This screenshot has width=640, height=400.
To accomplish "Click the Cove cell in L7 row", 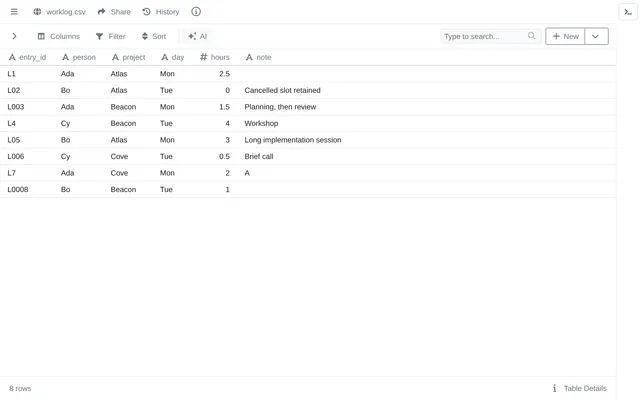I will (x=119, y=173).
